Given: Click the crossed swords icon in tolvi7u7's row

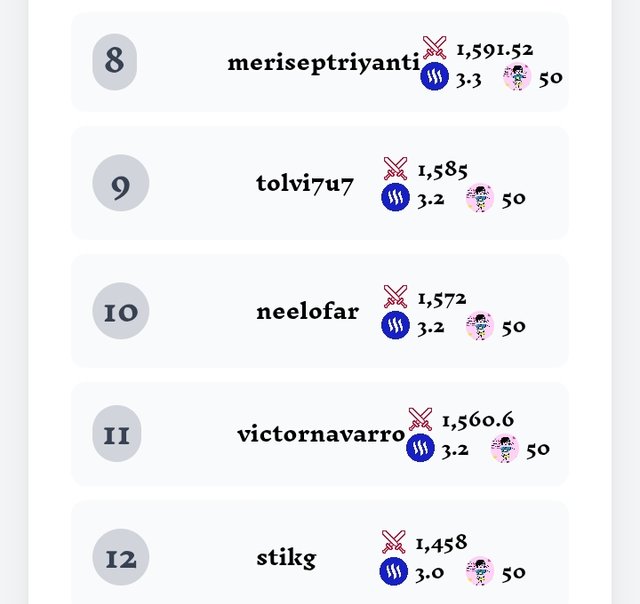Looking at the screenshot, I should [395, 169].
